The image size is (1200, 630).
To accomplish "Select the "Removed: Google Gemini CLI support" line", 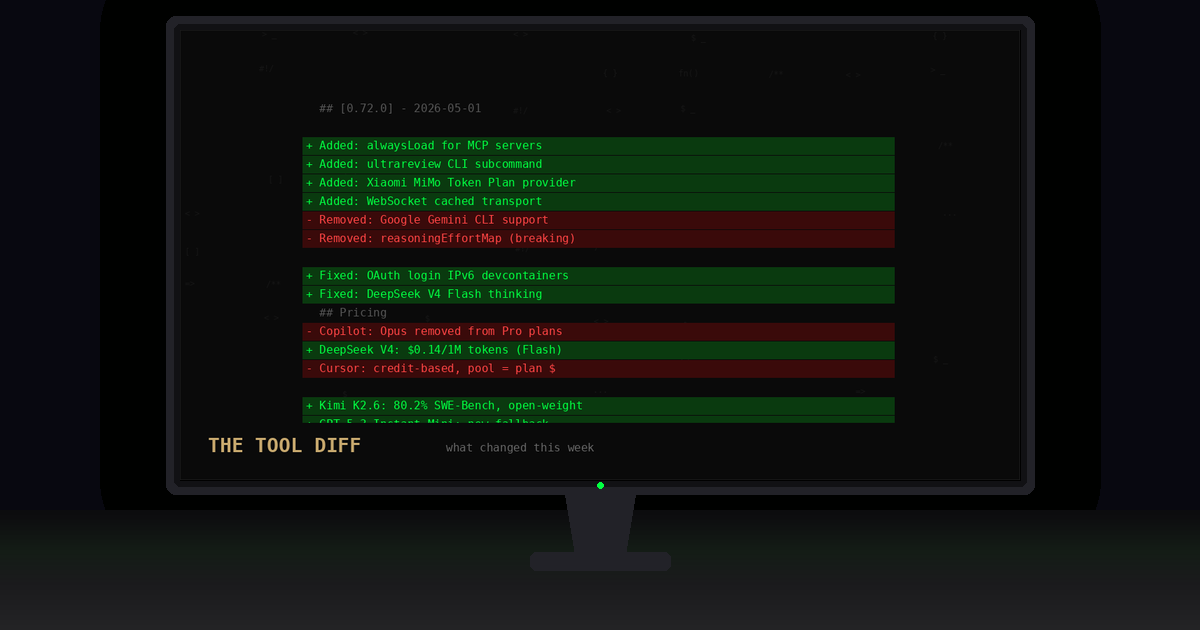I will (x=598, y=220).
